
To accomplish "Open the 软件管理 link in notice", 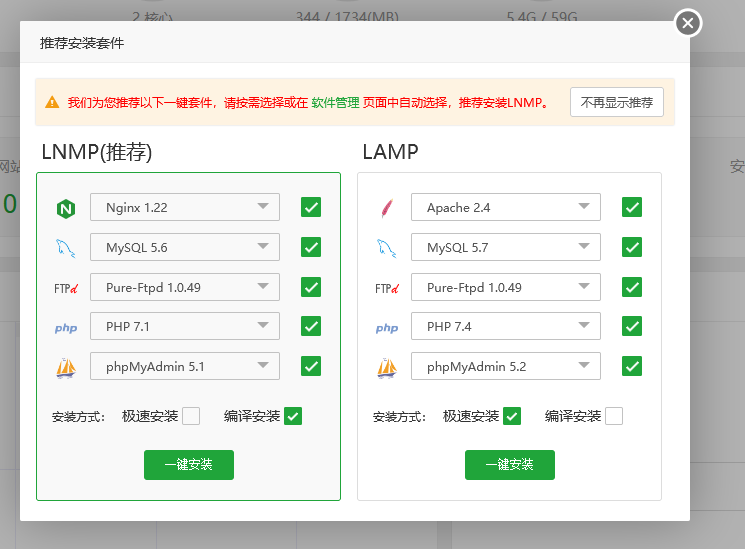I will click(335, 103).
